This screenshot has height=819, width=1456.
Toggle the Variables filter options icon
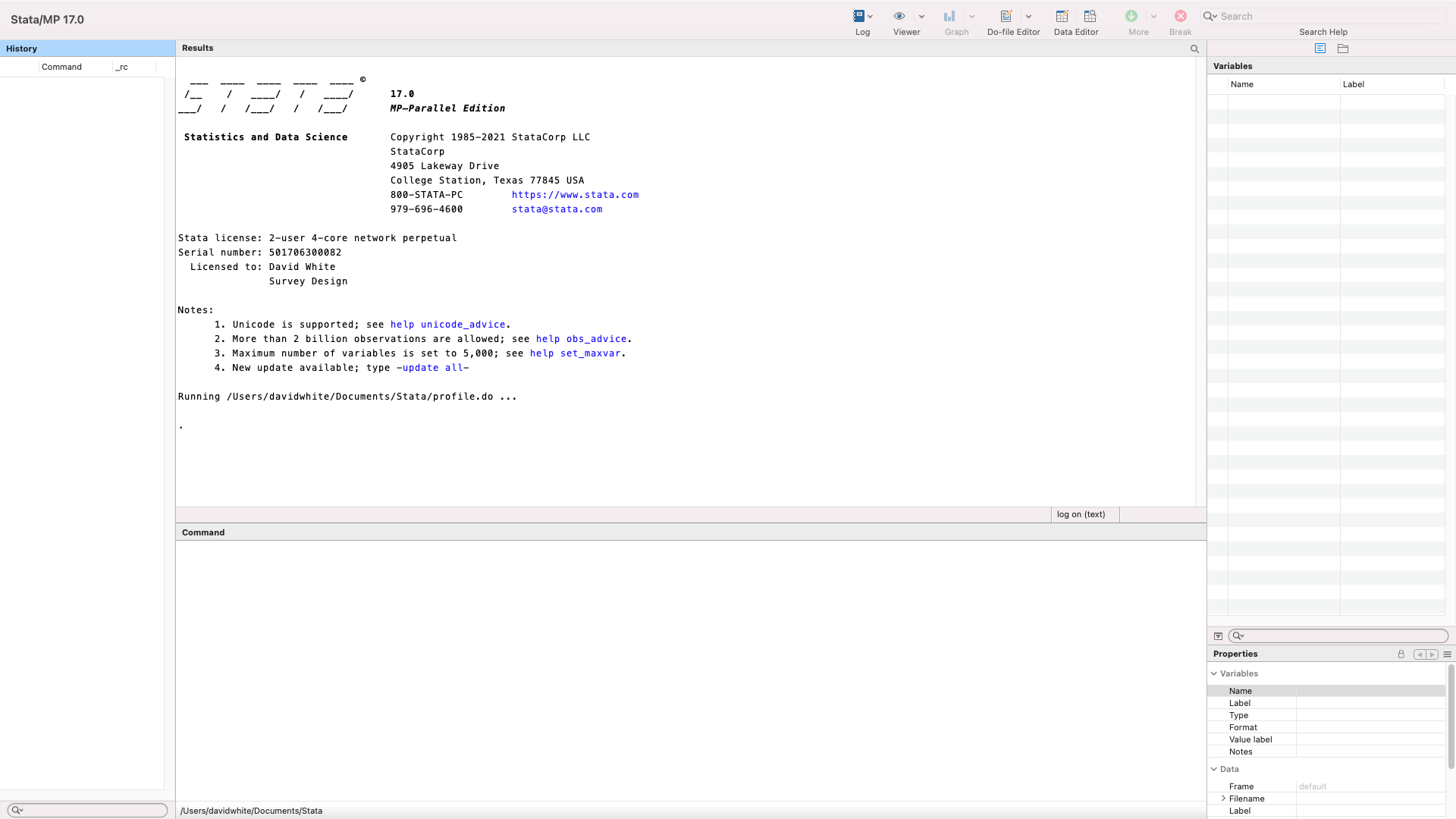tap(1218, 635)
